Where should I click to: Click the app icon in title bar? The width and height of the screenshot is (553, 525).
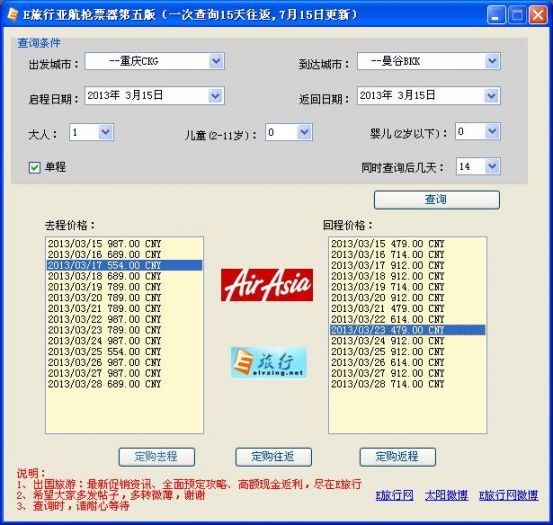[x=12, y=14]
